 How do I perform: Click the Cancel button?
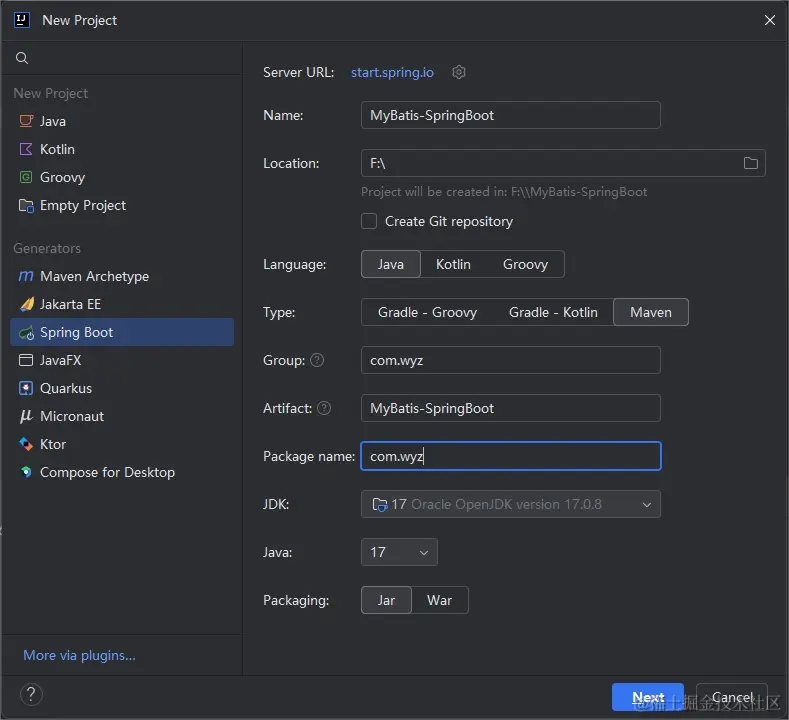click(732, 697)
